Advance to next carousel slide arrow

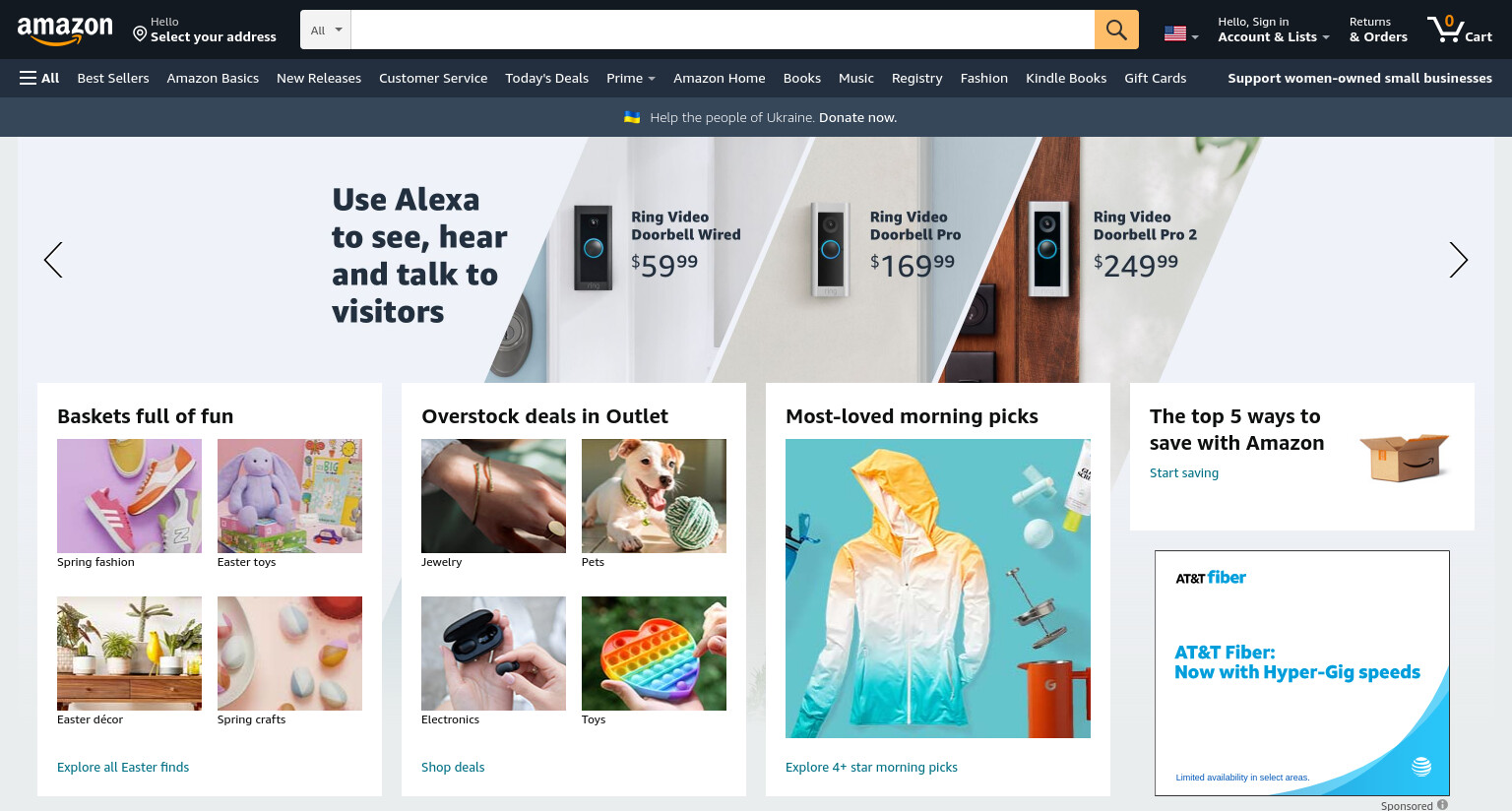pyautogui.click(x=1458, y=260)
